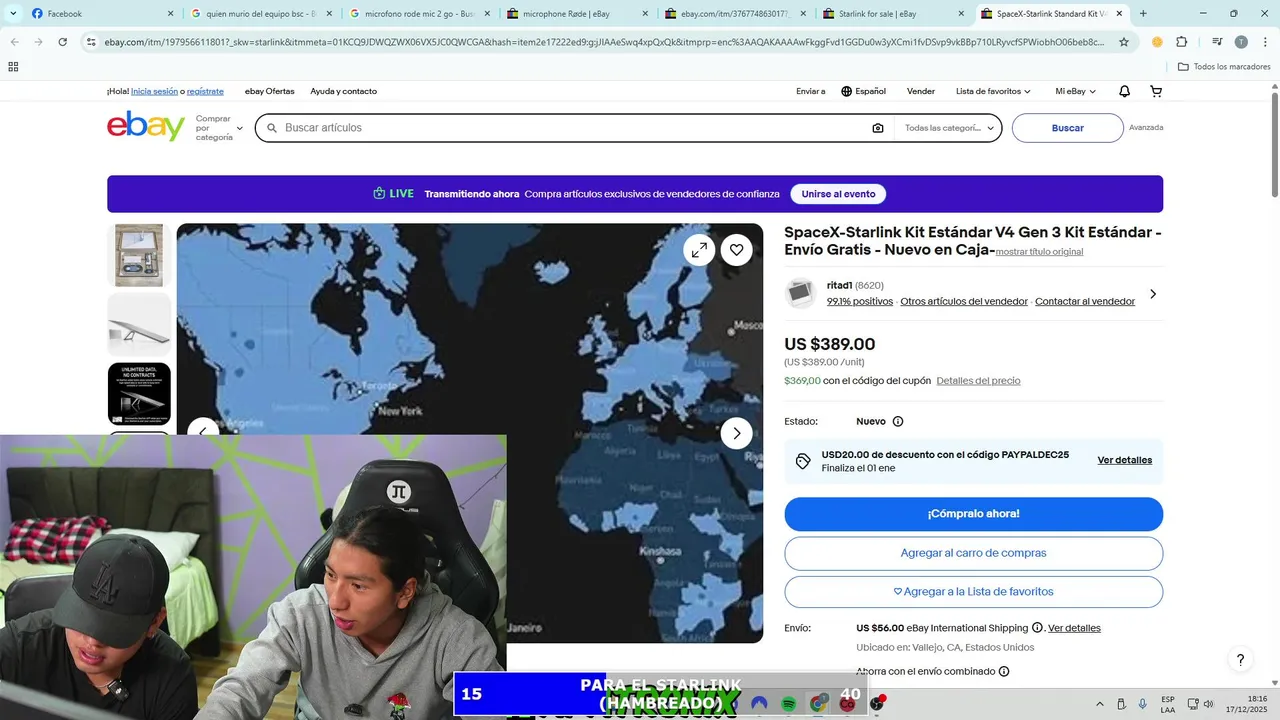Open Chrome apps grid in bookmarks bar
Screen dimensions: 1280x720
[13, 67]
